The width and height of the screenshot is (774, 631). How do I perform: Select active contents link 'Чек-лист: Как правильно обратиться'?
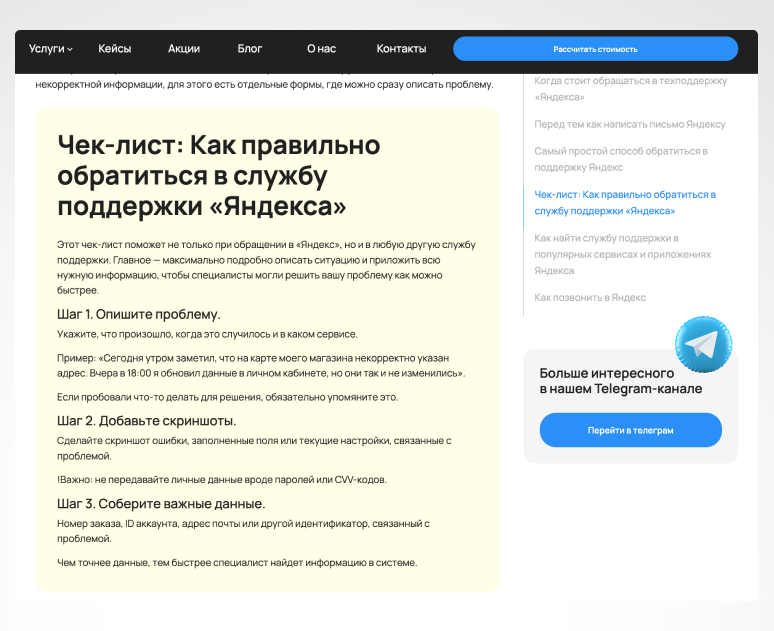625,202
